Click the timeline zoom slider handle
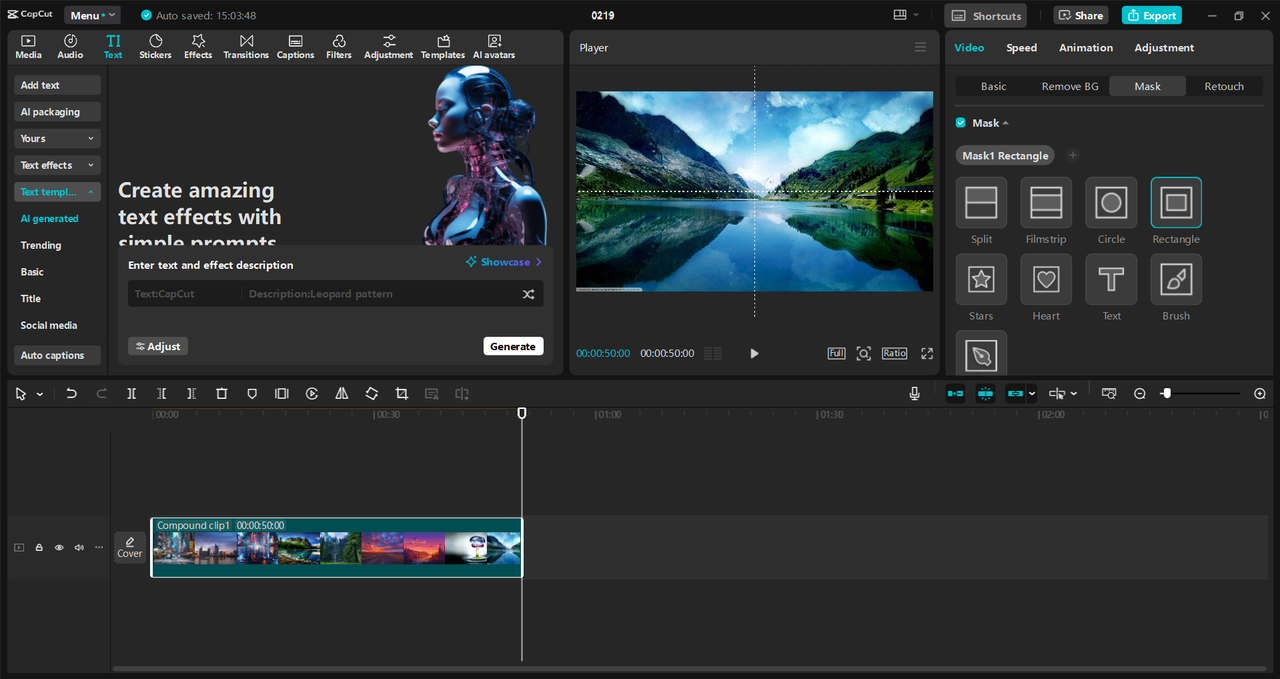Image resolution: width=1280 pixels, height=679 pixels. 1166,394
